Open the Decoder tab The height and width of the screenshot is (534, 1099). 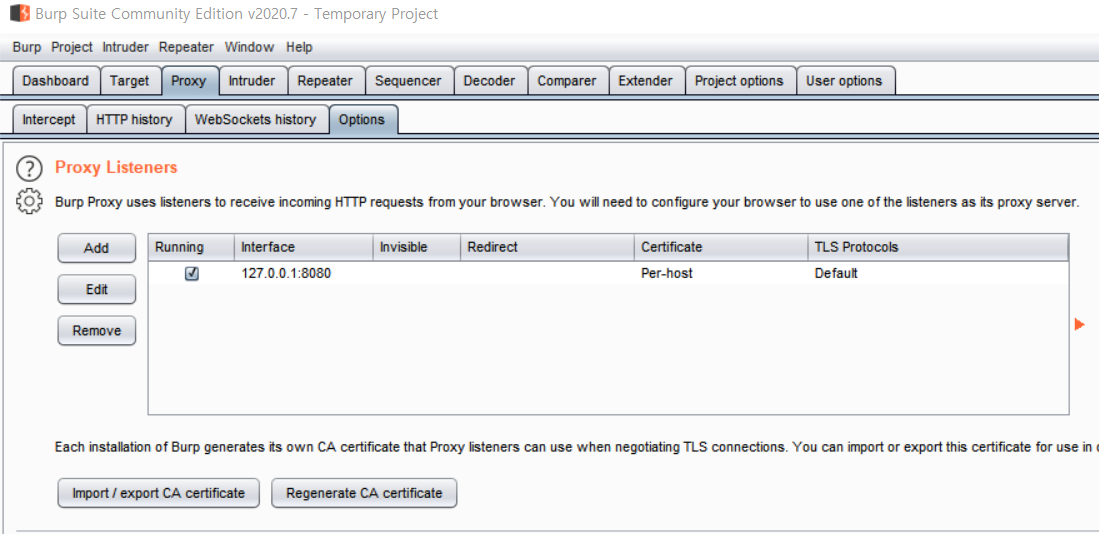click(x=490, y=81)
